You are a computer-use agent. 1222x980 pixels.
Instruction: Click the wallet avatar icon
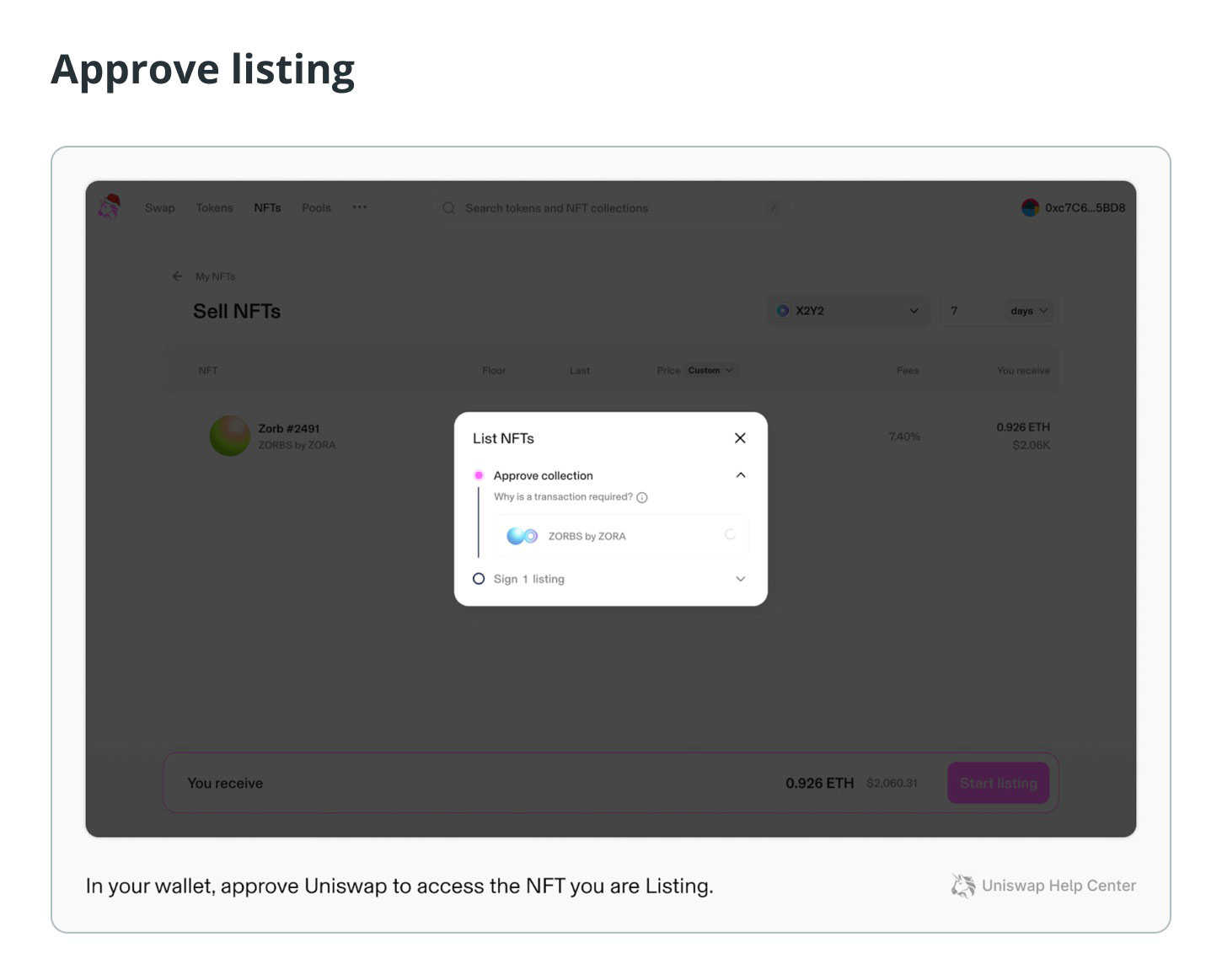click(x=1030, y=207)
